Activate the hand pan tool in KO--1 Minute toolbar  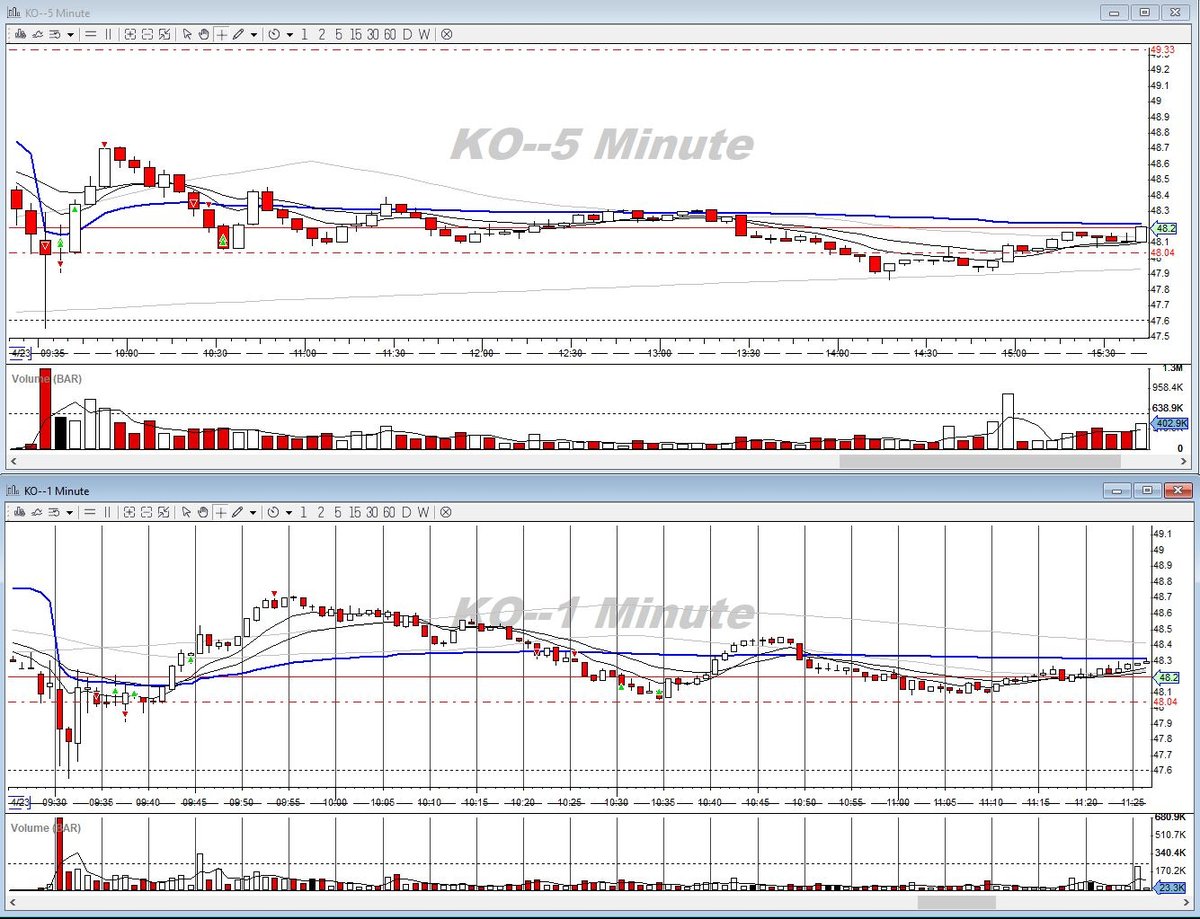click(204, 512)
